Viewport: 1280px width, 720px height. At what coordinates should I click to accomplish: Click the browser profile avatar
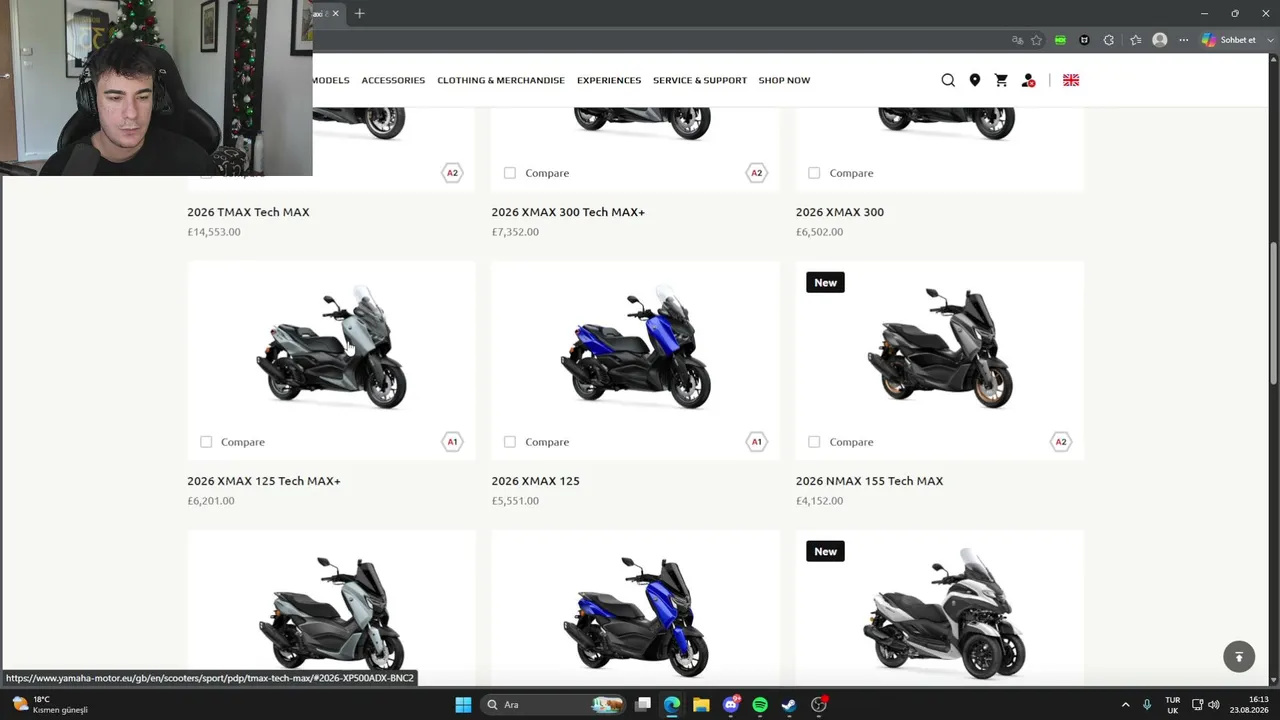[x=1160, y=40]
